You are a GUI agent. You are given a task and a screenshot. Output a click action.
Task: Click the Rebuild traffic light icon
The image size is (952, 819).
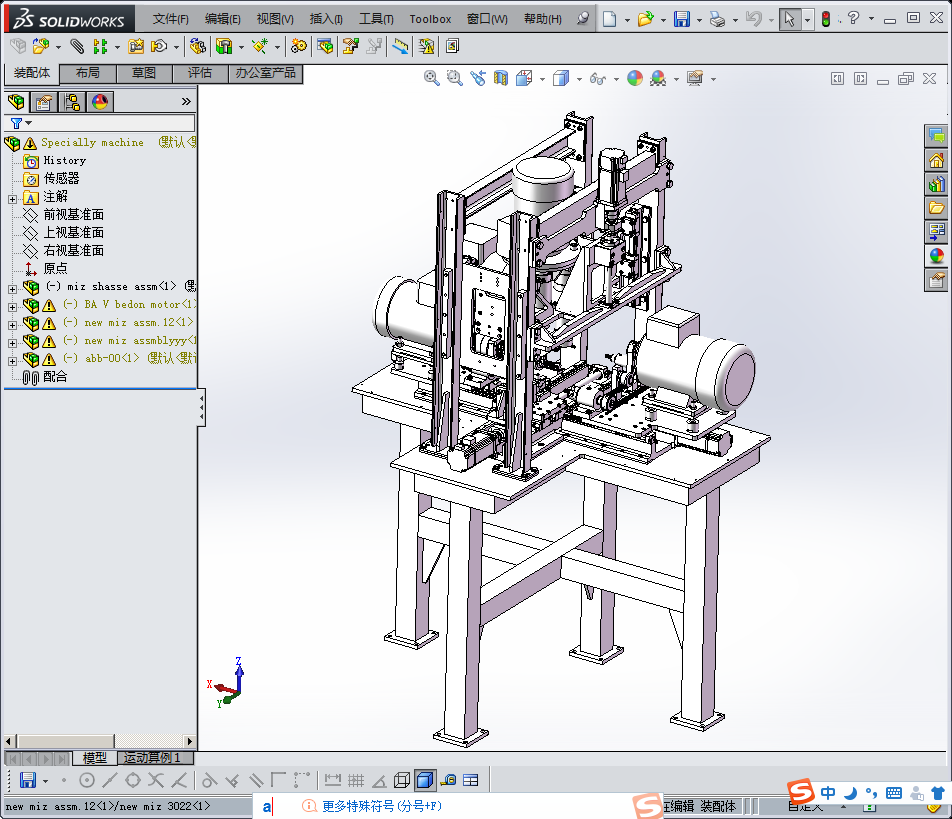click(825, 19)
